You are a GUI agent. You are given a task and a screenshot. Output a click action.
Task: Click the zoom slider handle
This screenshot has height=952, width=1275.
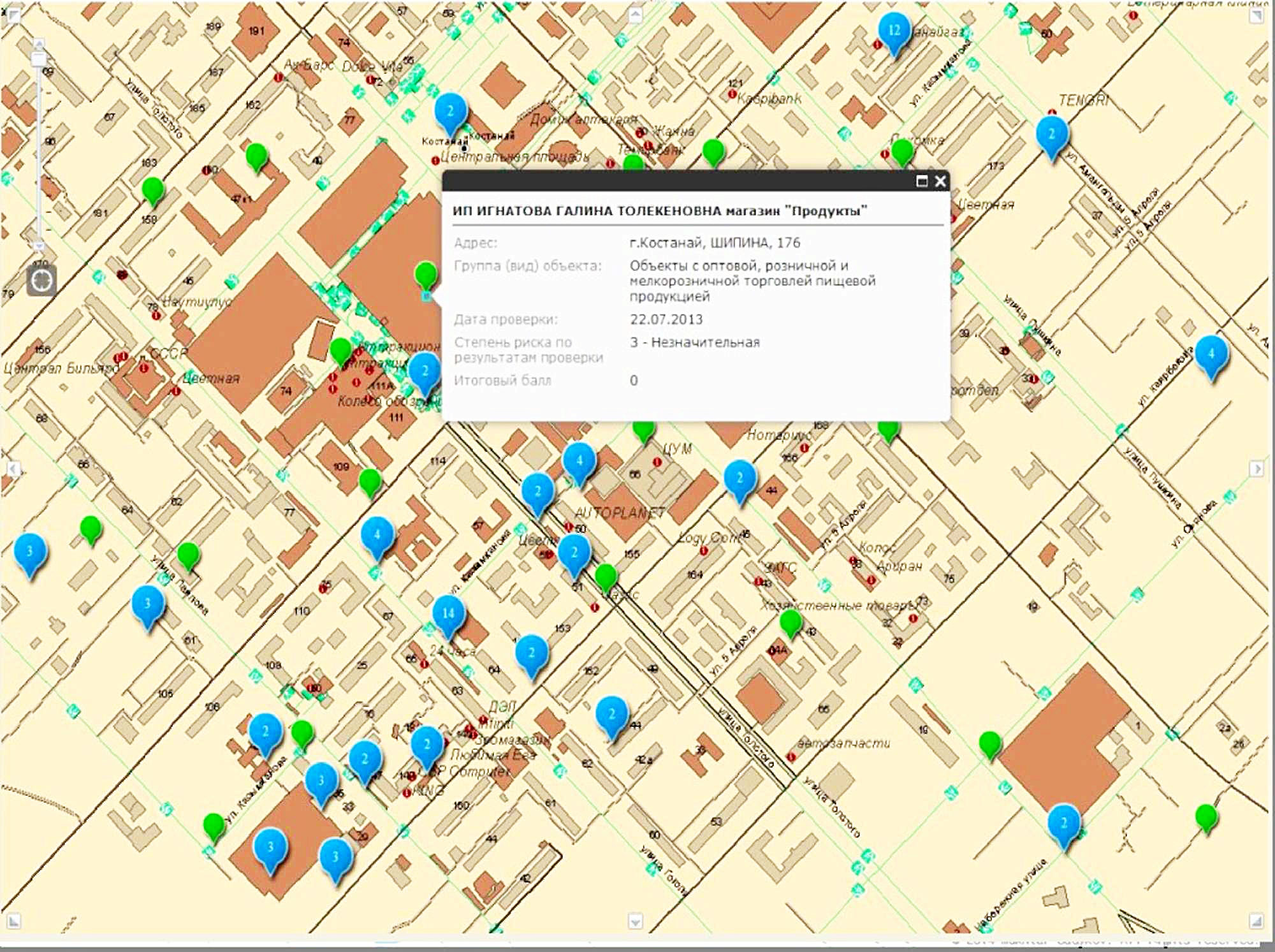[39, 59]
